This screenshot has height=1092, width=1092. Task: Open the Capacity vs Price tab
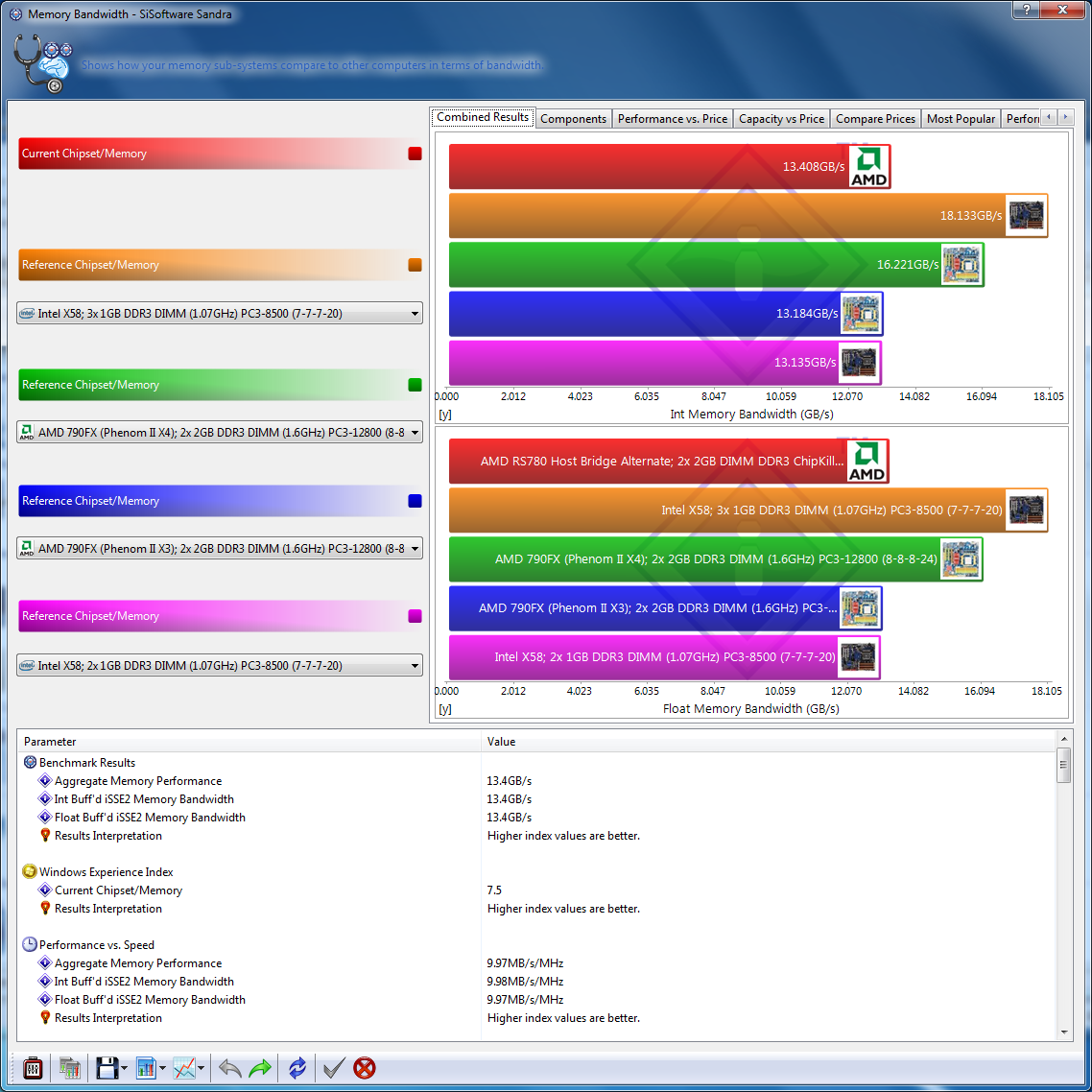click(781, 118)
